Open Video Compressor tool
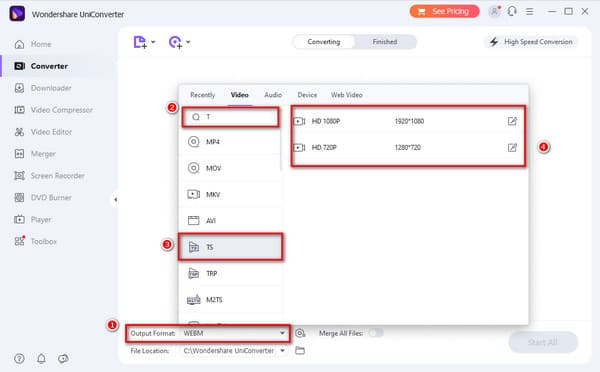600x372 pixels. pyautogui.click(x=53, y=110)
